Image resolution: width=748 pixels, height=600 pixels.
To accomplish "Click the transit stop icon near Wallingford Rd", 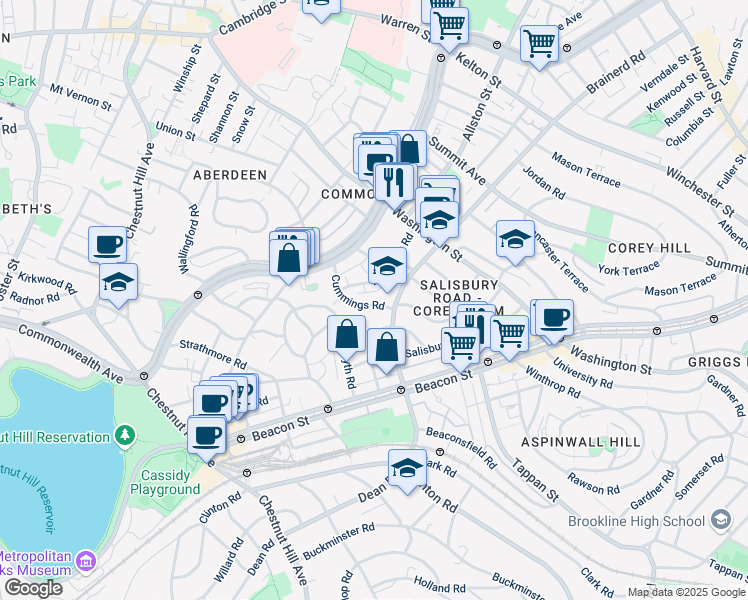I will pos(198,295).
